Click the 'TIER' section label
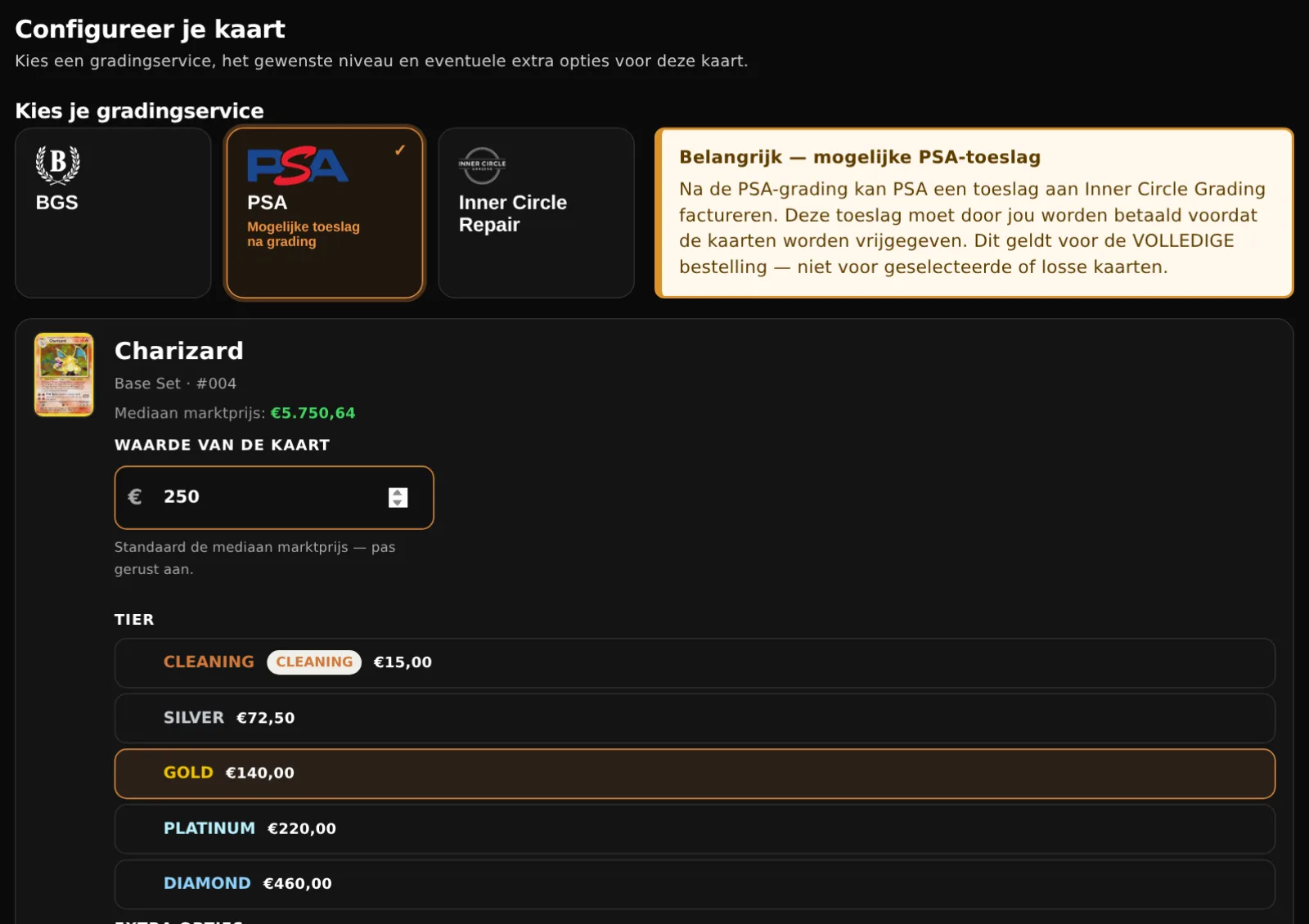This screenshot has height=924, width=1309. [x=134, y=620]
